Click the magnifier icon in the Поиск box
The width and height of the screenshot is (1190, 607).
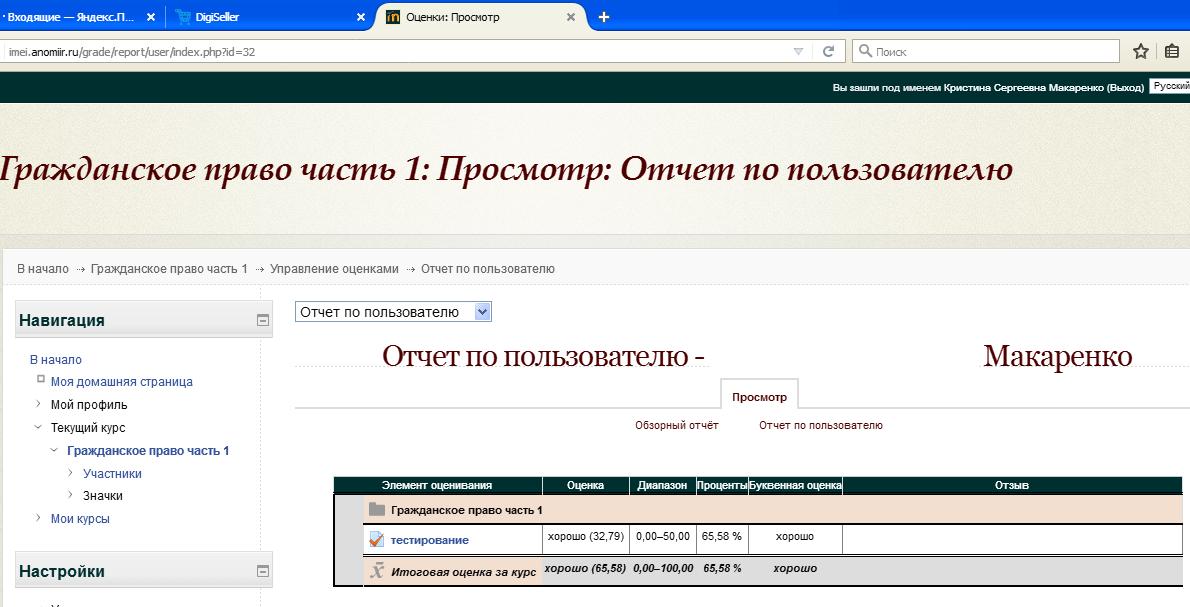pos(865,51)
